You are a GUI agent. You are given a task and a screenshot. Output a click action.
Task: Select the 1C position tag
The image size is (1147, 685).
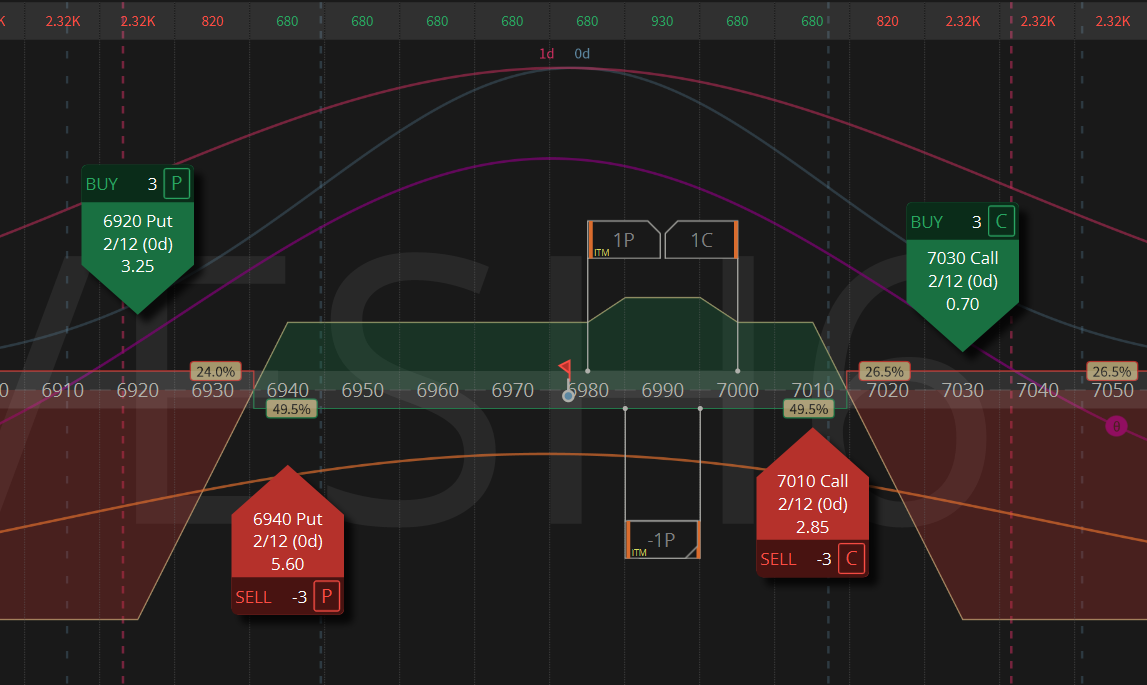(702, 240)
